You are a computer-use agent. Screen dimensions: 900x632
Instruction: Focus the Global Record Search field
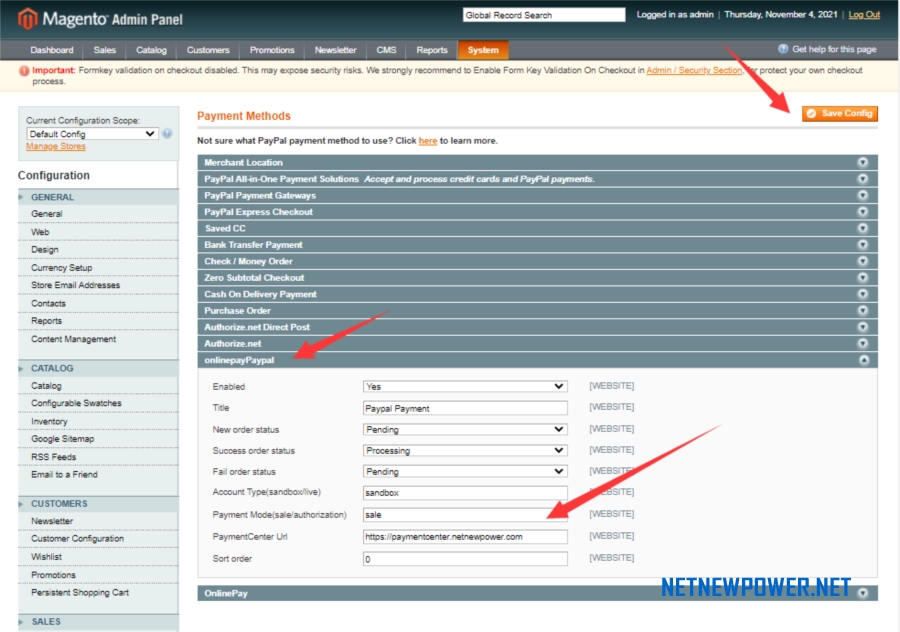click(x=544, y=15)
